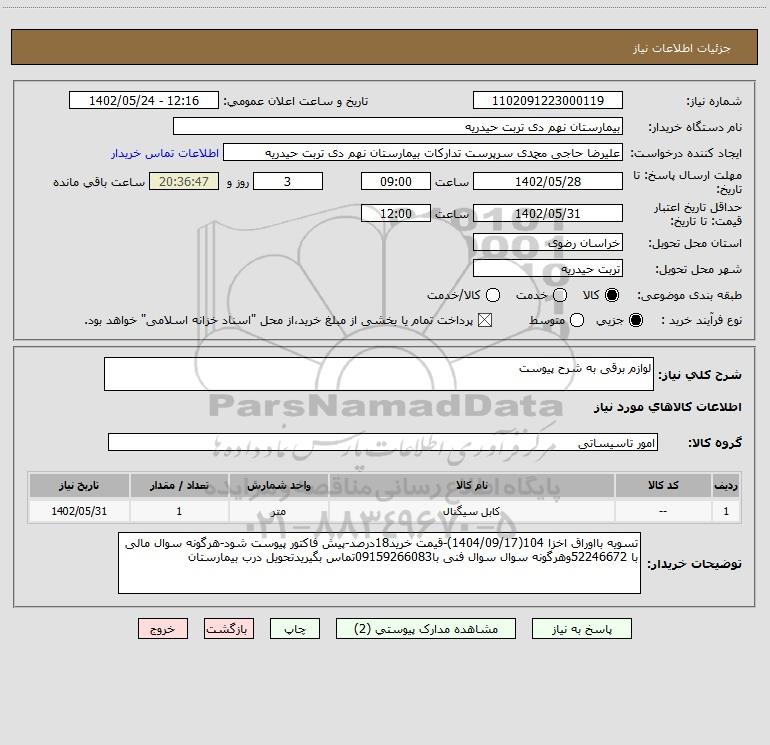Click the response deadline date 1402/05/28 field
Screen dimensions: 770x745
(548, 181)
